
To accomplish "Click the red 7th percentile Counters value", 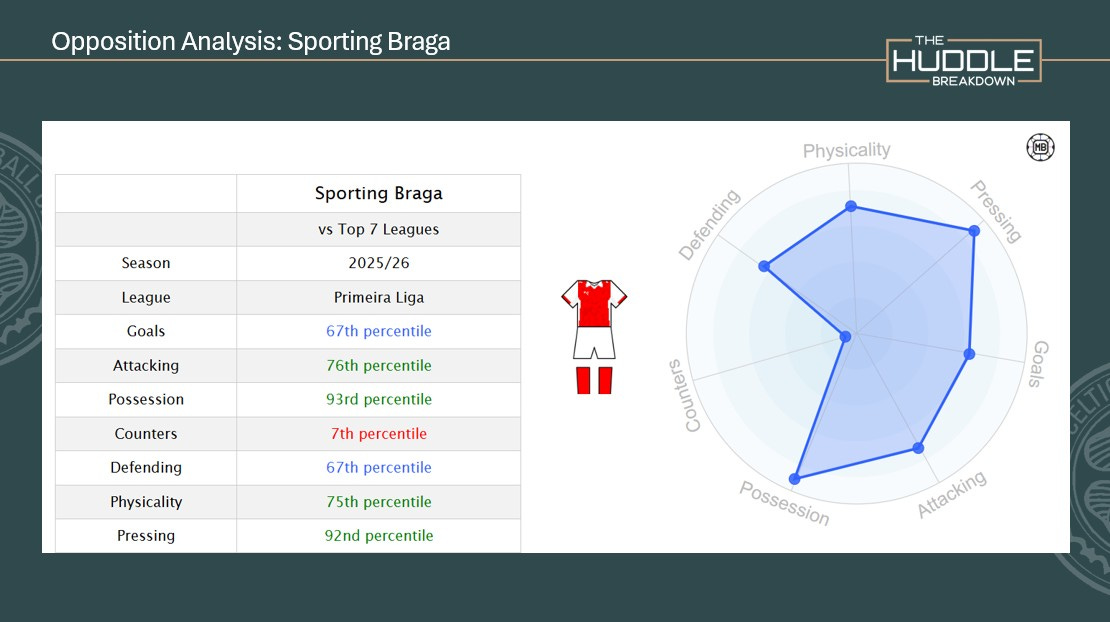I will tap(378, 434).
